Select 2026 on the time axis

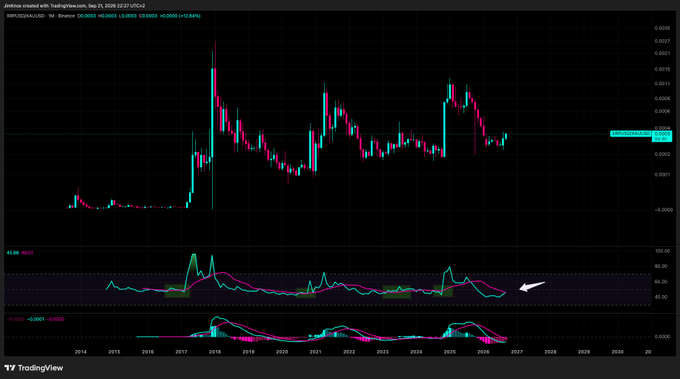click(483, 352)
